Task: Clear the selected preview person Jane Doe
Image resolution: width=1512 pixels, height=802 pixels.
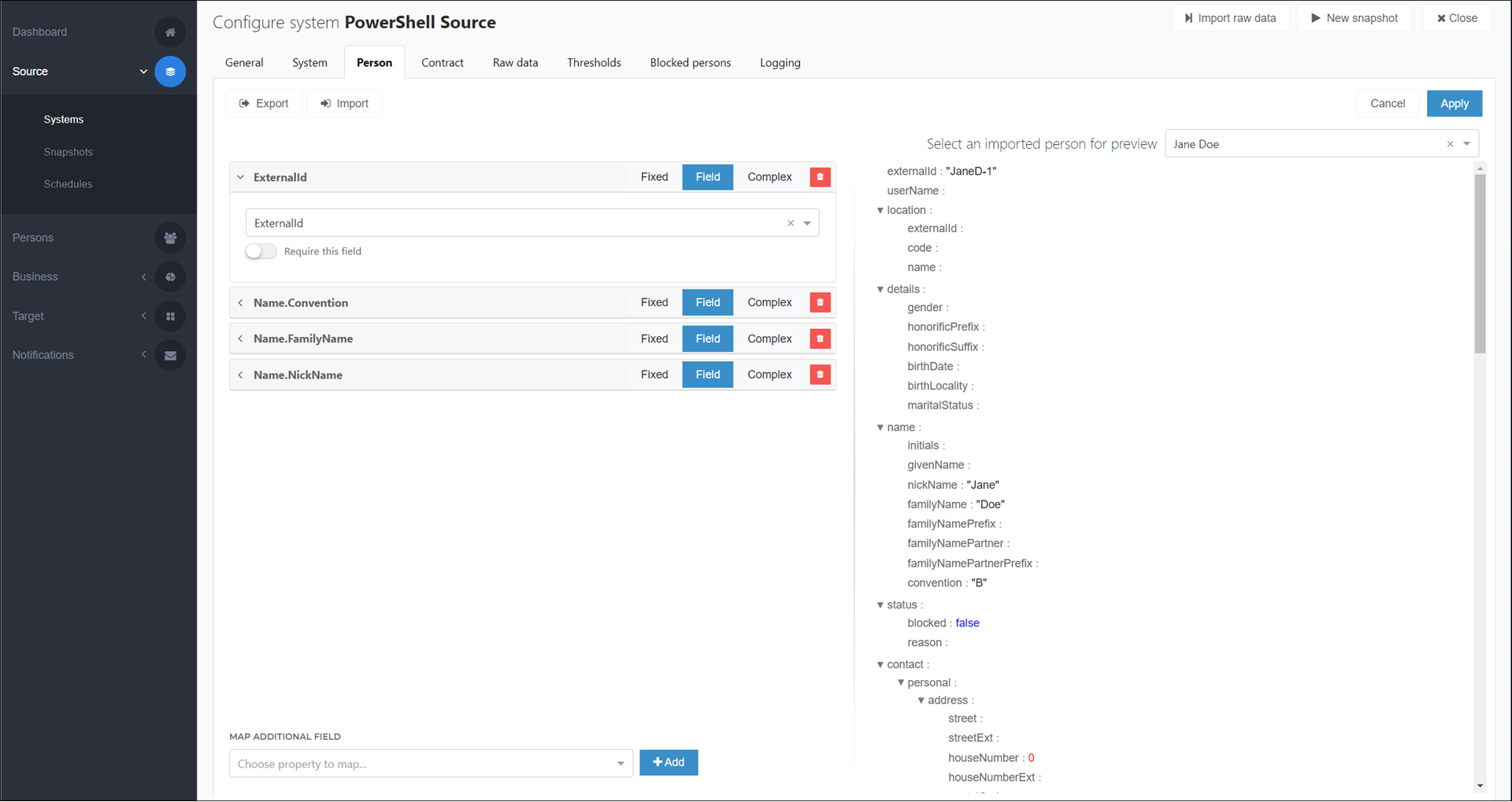Action: point(1450,144)
